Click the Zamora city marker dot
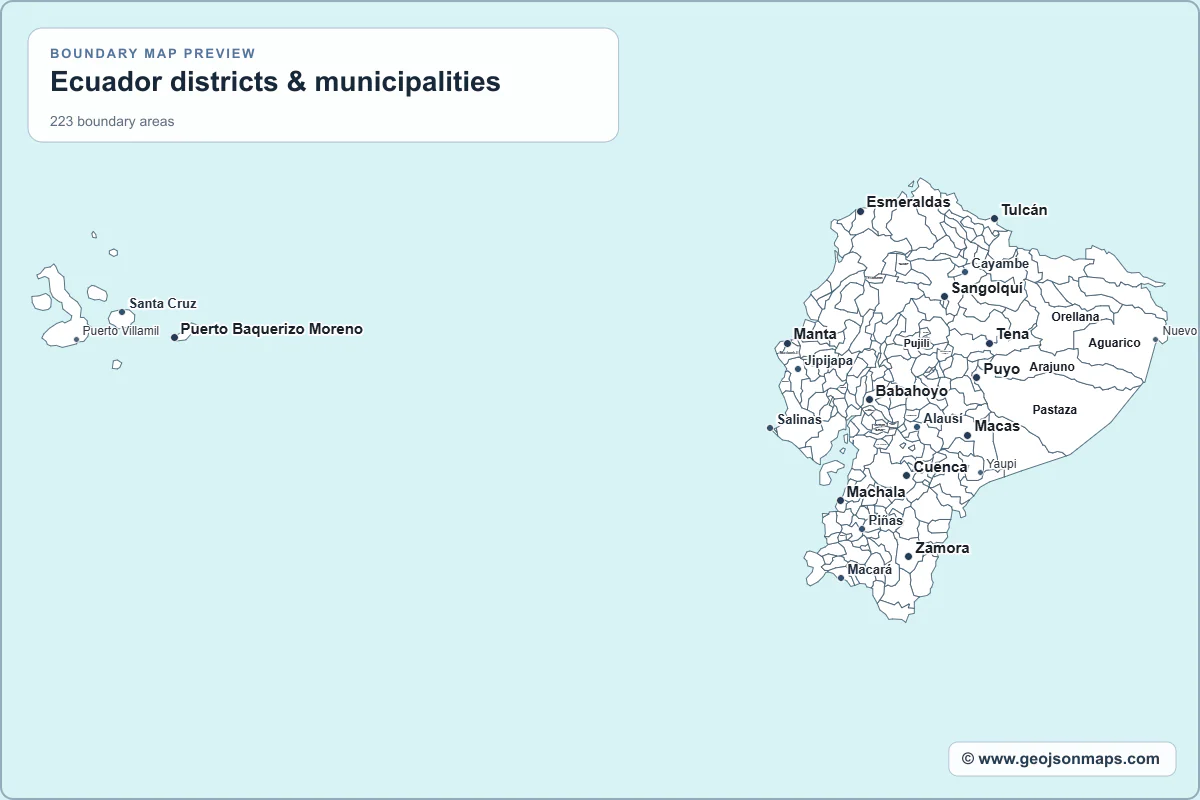 pyautogui.click(x=908, y=556)
